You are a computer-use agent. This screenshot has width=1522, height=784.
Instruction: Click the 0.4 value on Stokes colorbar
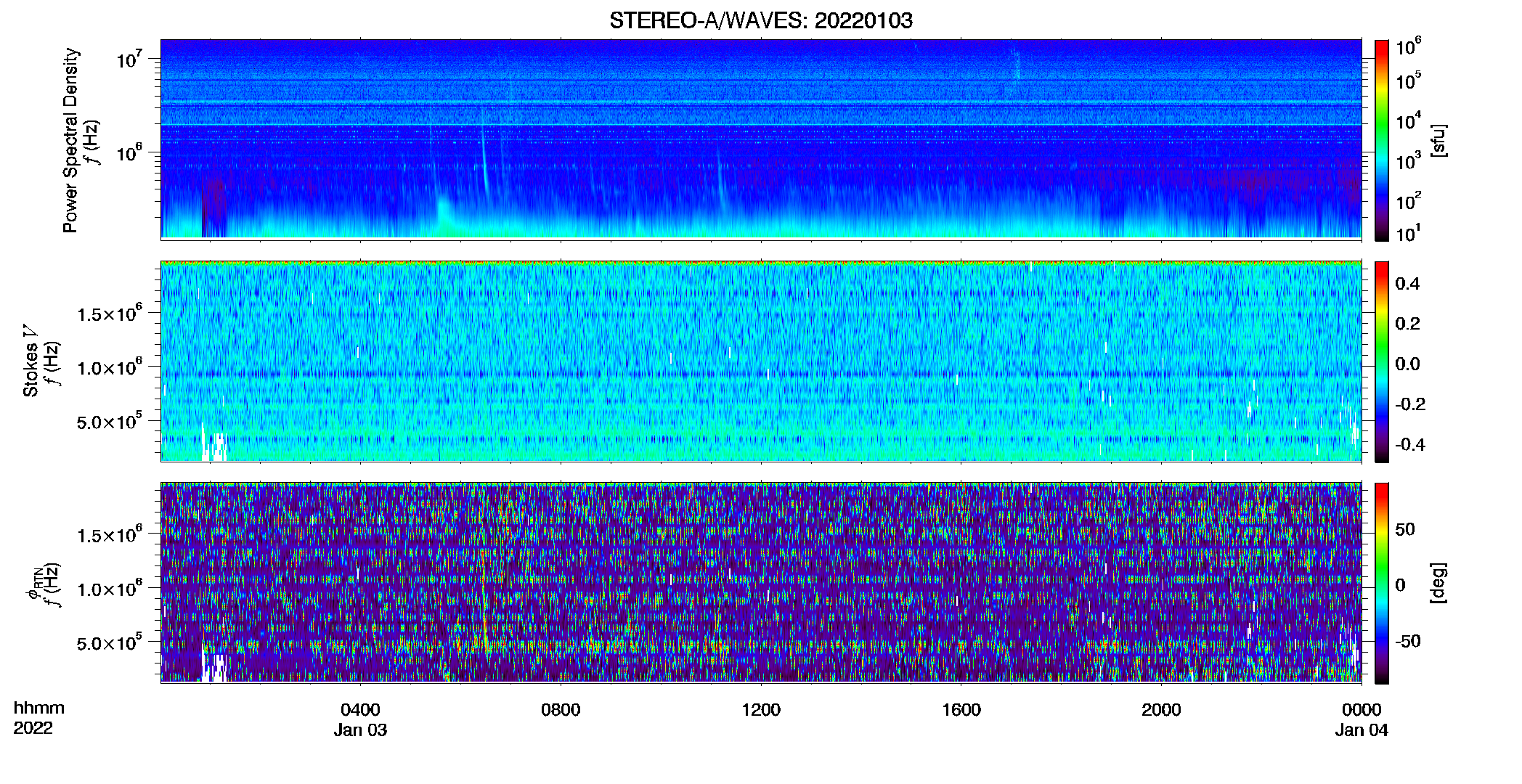1407,284
